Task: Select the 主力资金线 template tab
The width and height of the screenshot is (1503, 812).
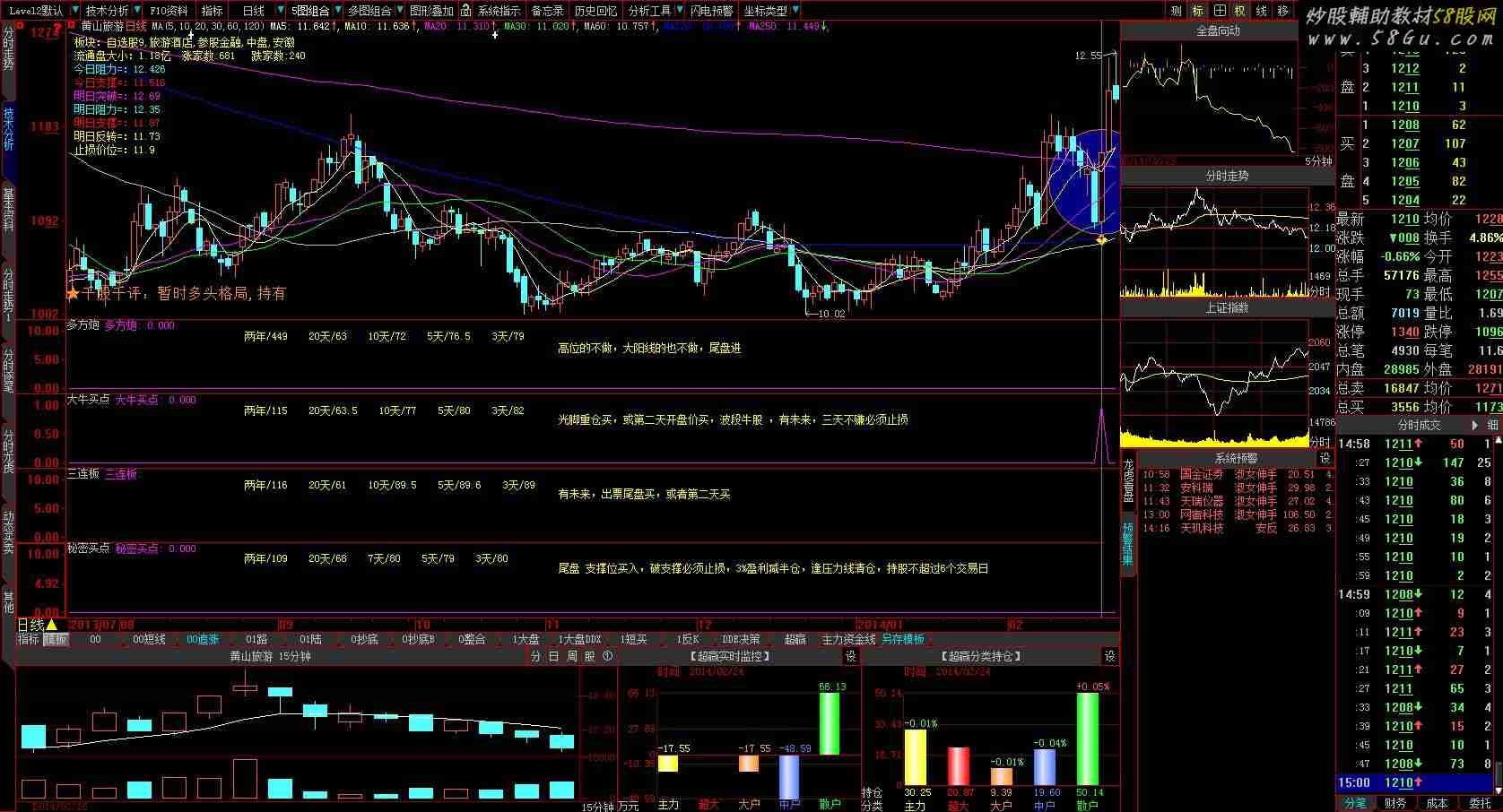Action: pyautogui.click(x=848, y=640)
